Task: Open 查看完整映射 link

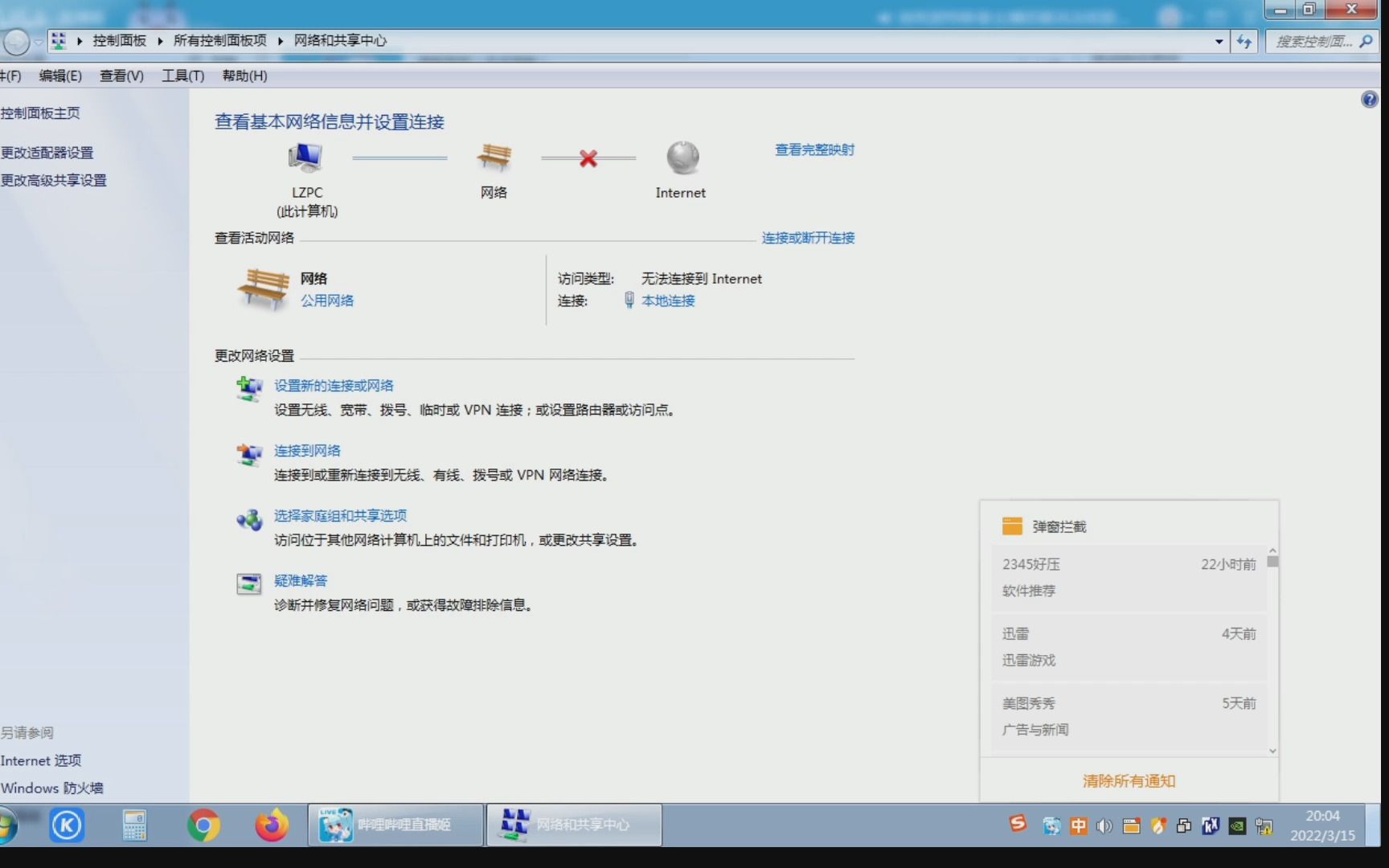Action: [x=814, y=149]
